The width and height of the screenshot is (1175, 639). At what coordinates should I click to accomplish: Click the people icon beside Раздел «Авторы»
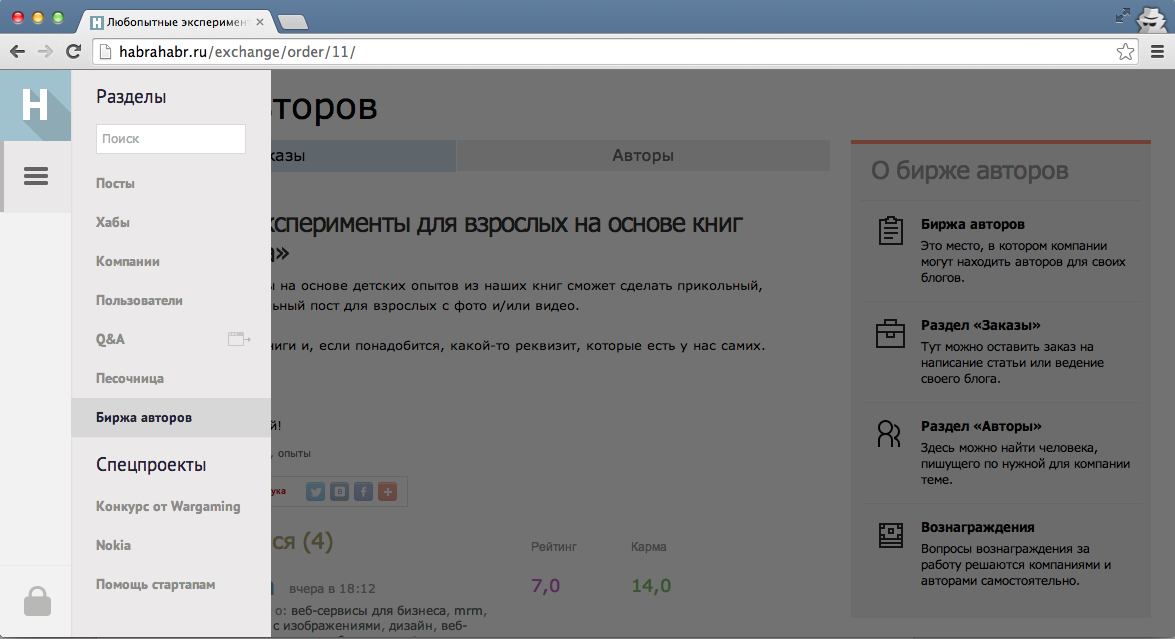[x=889, y=432]
